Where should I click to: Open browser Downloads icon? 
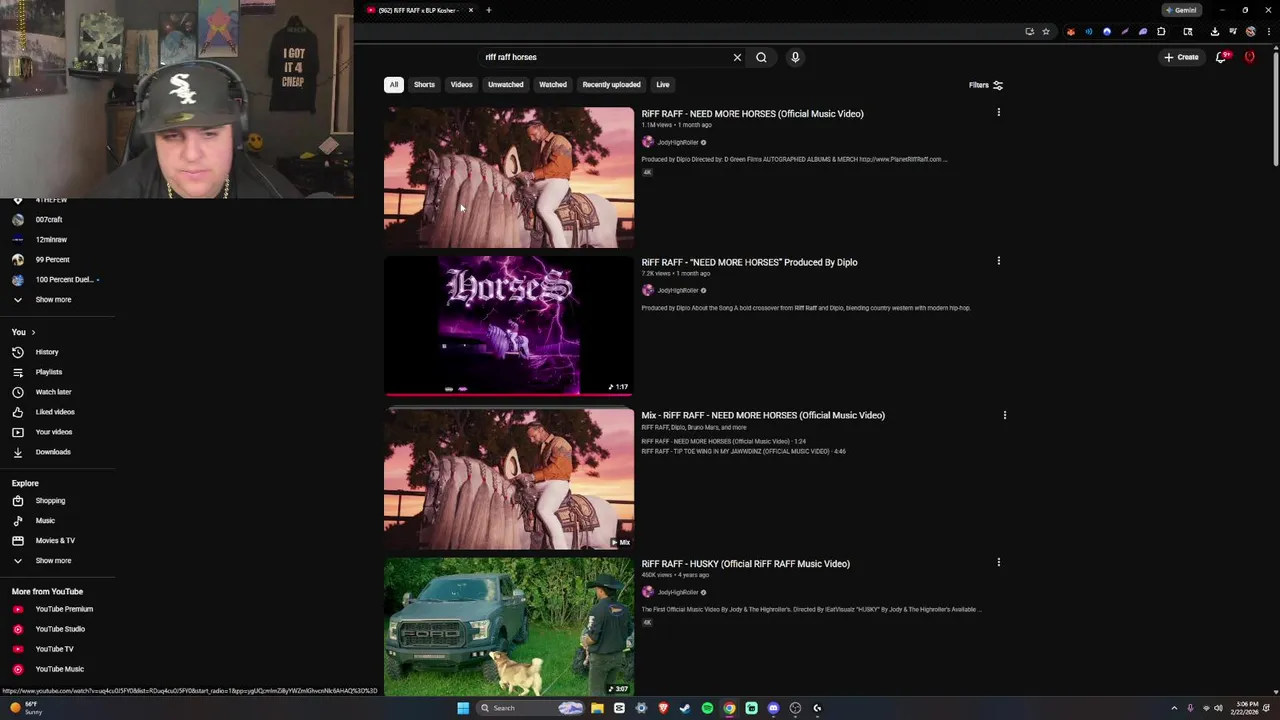pyautogui.click(x=1214, y=31)
